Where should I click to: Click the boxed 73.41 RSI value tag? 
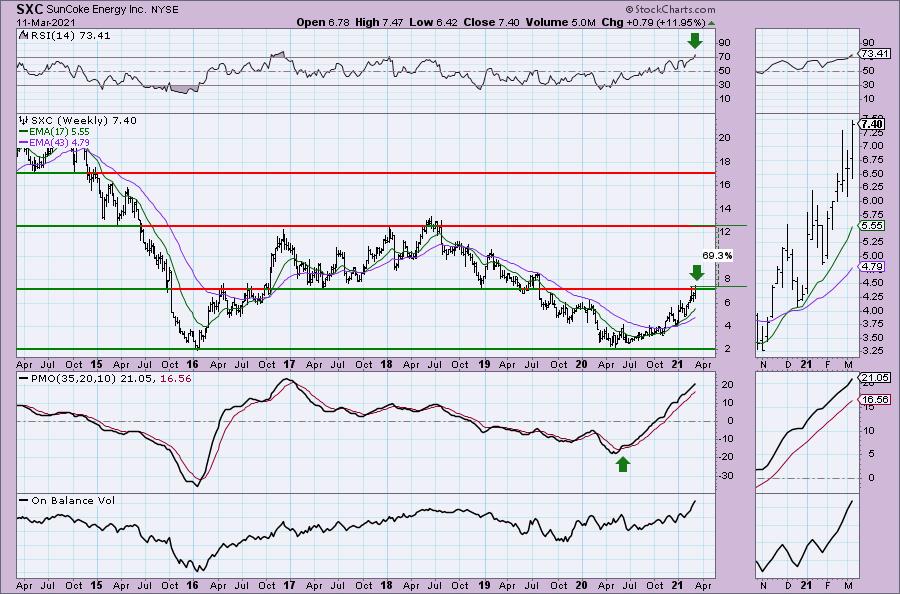tap(875, 54)
